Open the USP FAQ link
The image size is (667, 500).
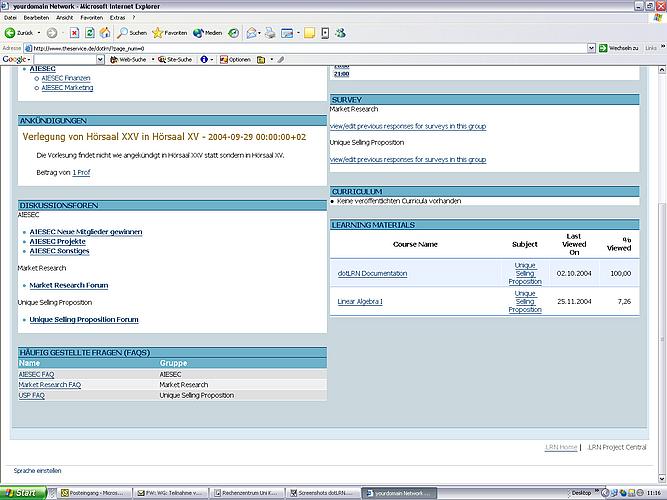[x=31, y=395]
